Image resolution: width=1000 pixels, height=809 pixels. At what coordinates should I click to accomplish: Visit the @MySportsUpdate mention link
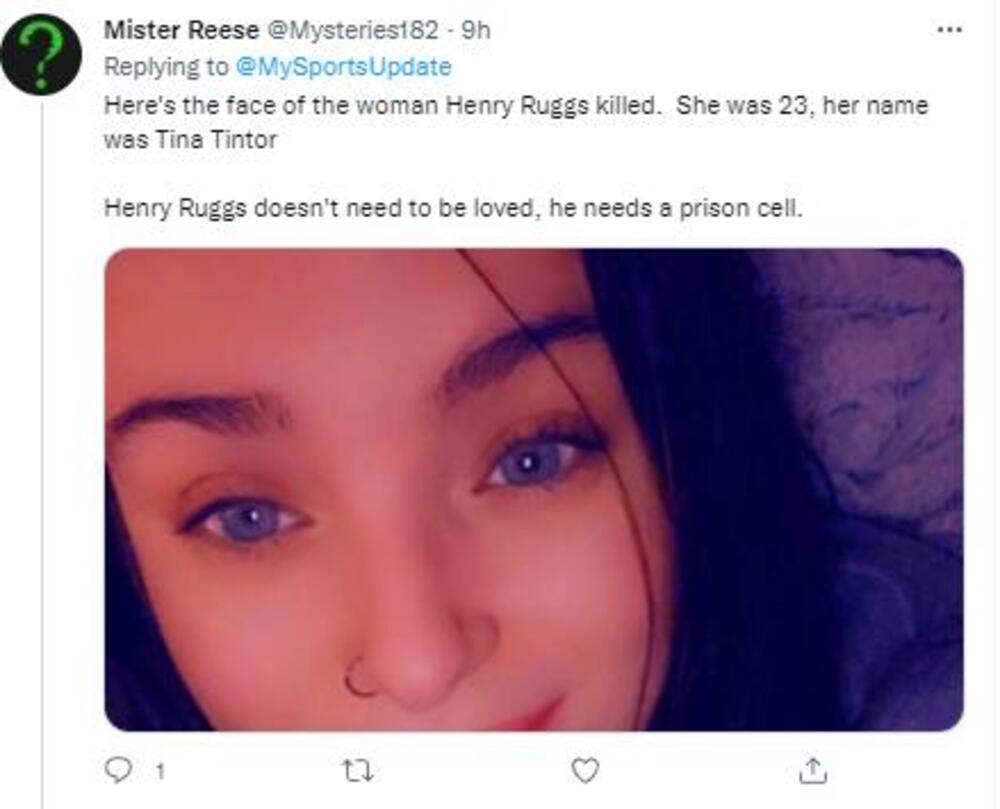[x=343, y=67]
